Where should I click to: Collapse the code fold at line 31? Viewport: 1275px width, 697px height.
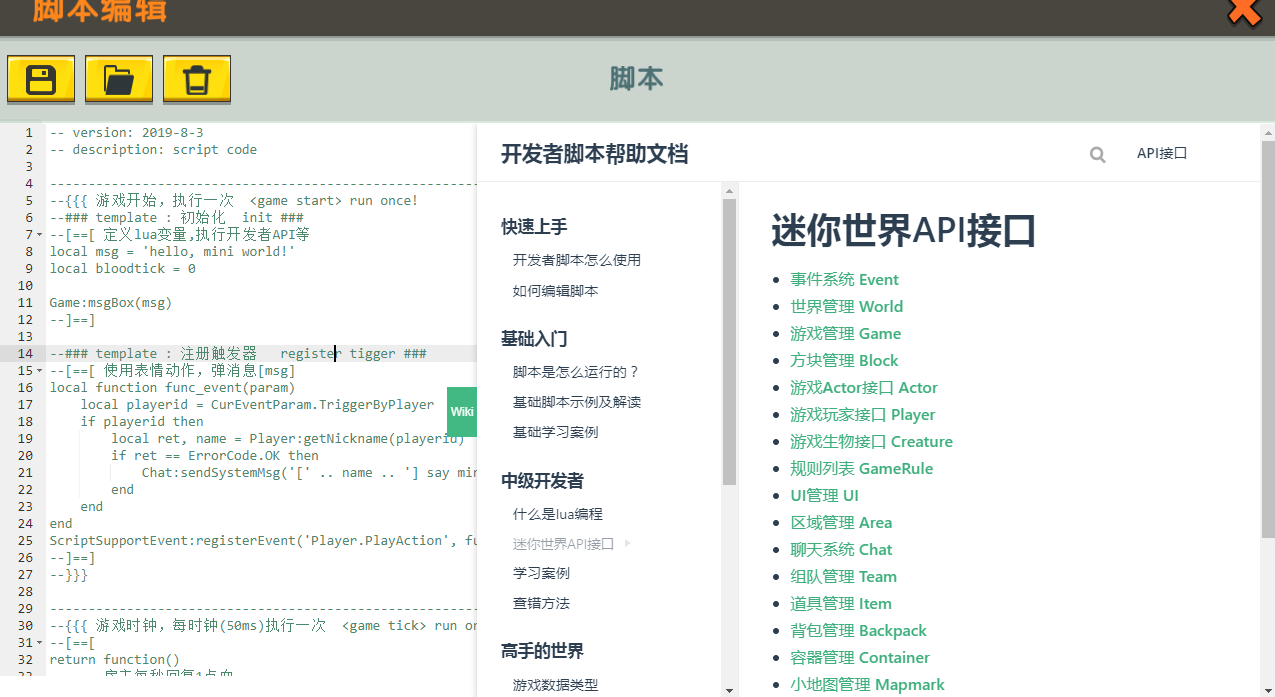click(39, 643)
